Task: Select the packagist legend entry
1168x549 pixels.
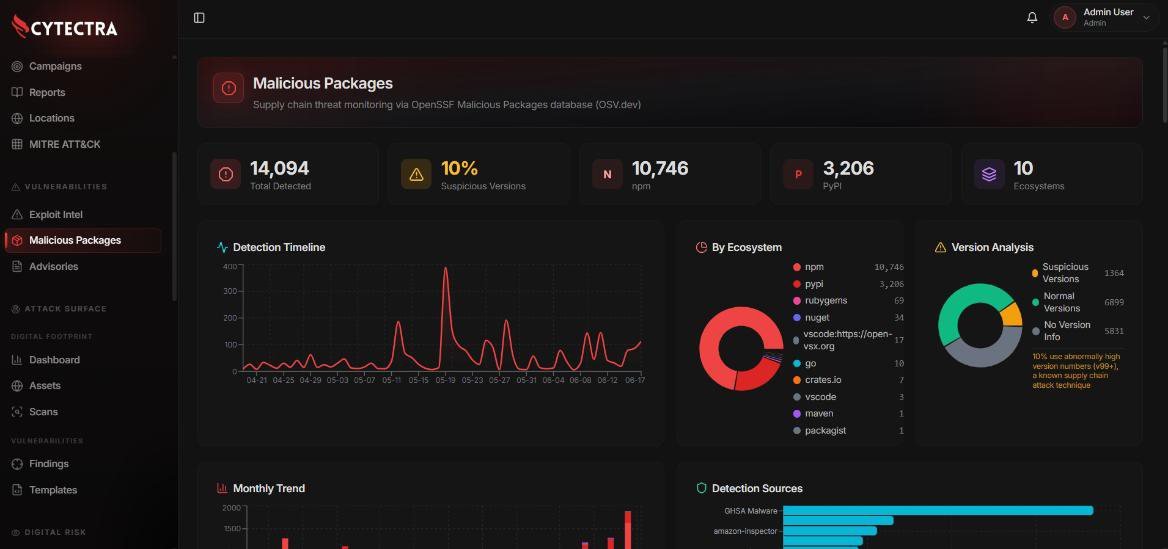Action: click(848, 431)
